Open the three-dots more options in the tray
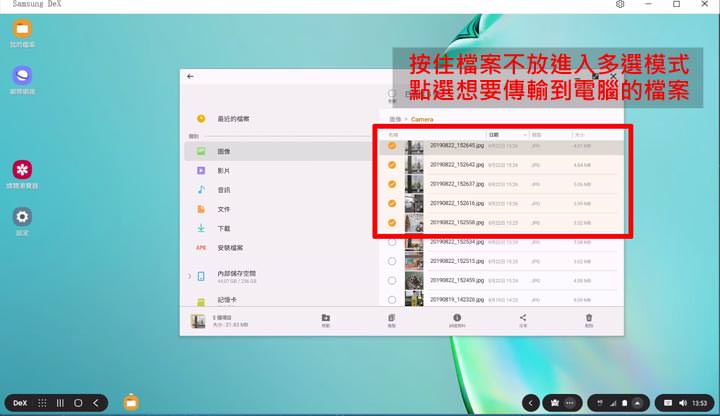Screen dimensions: 720x416 pyautogui.click(x=570, y=403)
